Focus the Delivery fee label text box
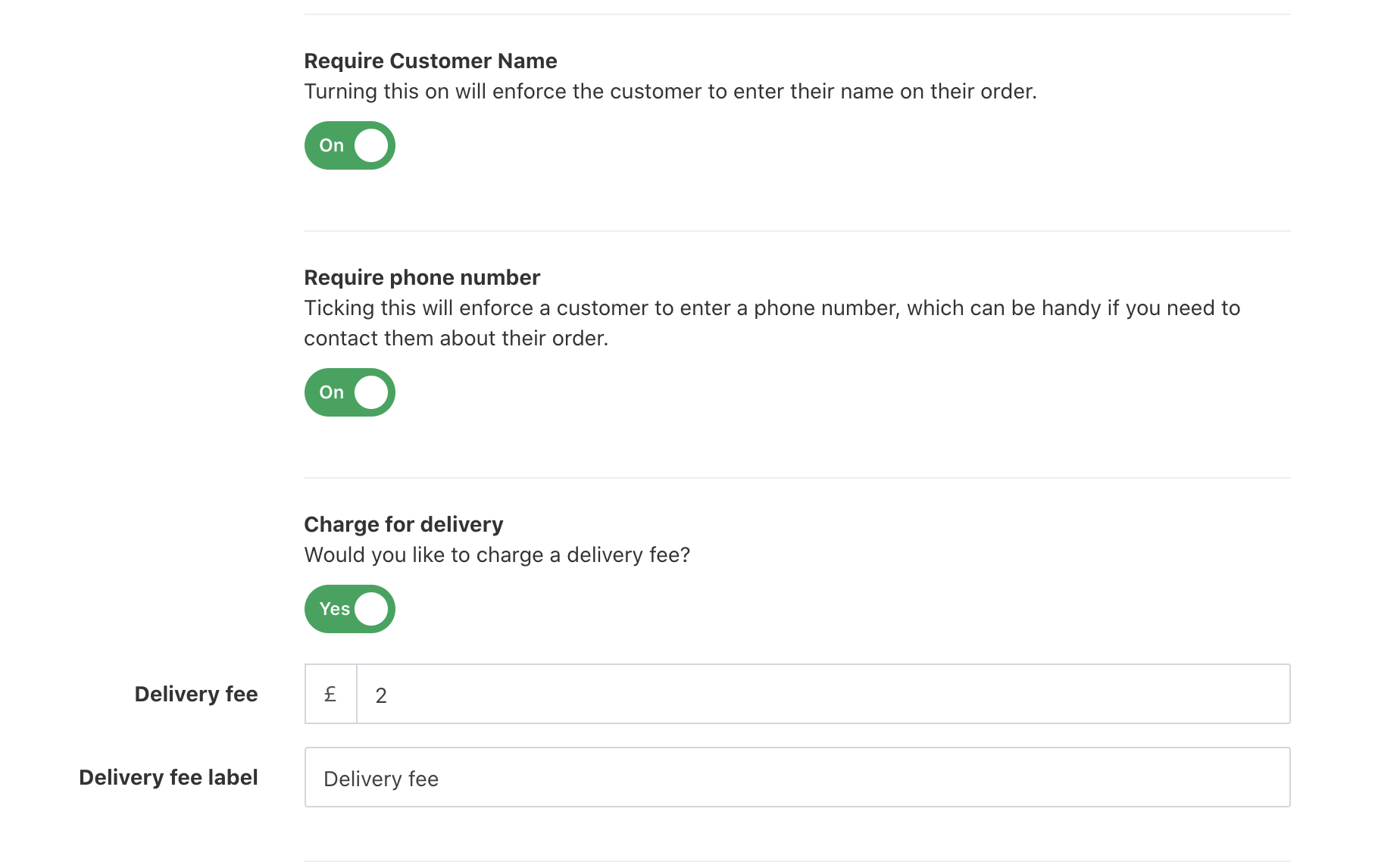Screen dimensions: 1400x868 click(x=797, y=778)
